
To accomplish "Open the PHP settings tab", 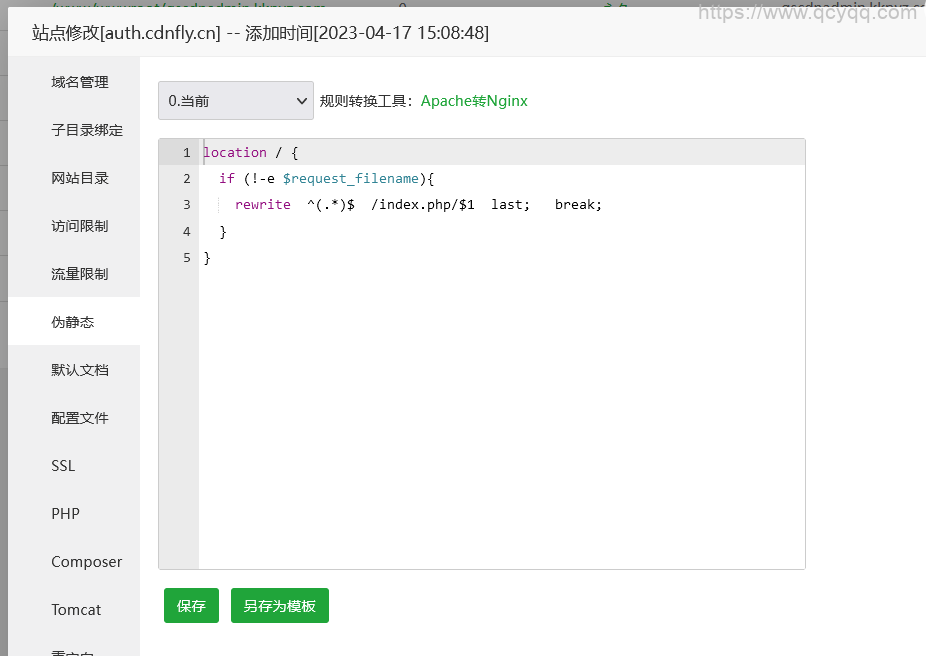I will click(65, 514).
